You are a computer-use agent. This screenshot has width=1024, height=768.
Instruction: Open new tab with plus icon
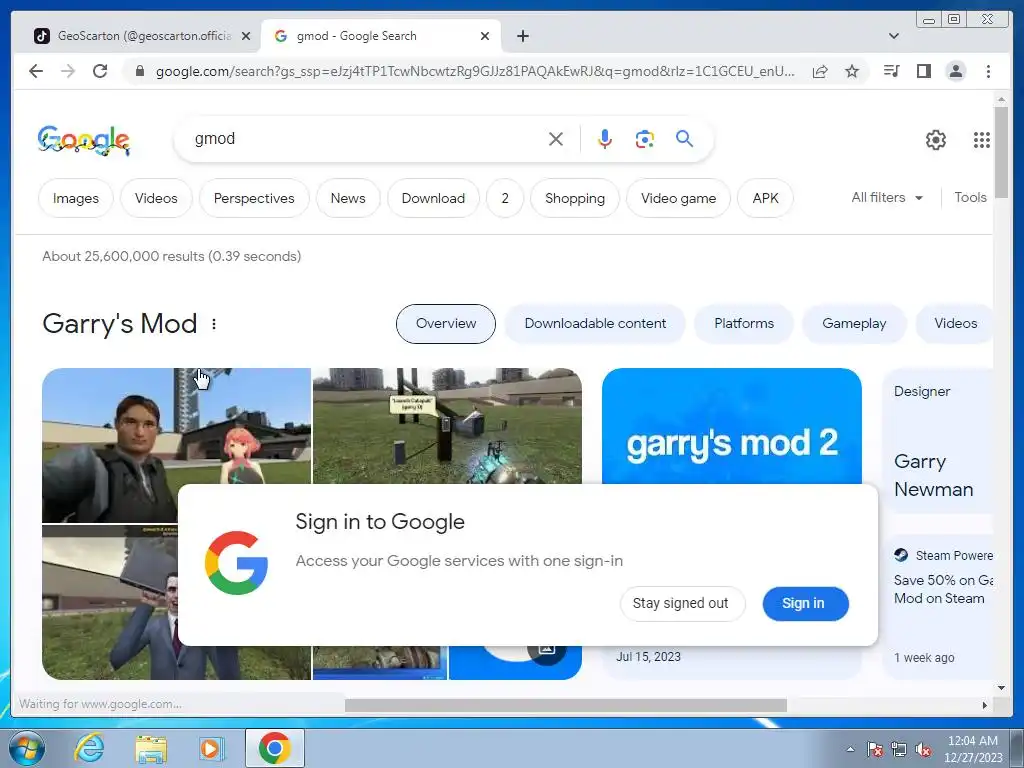522,36
